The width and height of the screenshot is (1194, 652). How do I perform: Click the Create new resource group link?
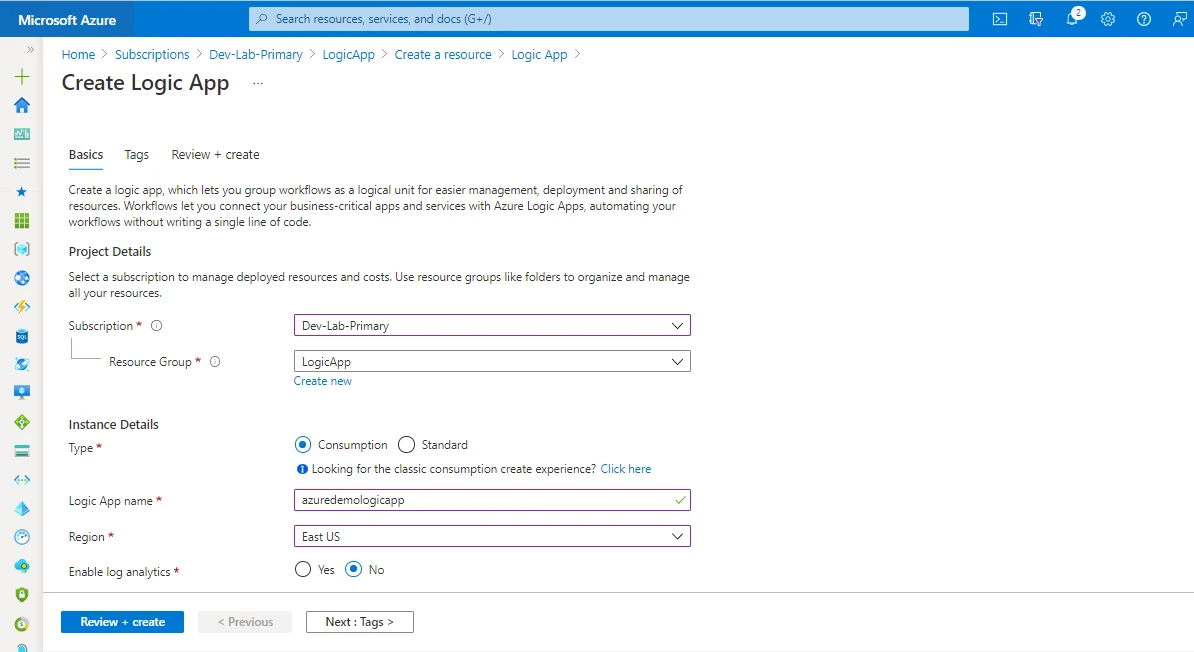[x=322, y=380]
